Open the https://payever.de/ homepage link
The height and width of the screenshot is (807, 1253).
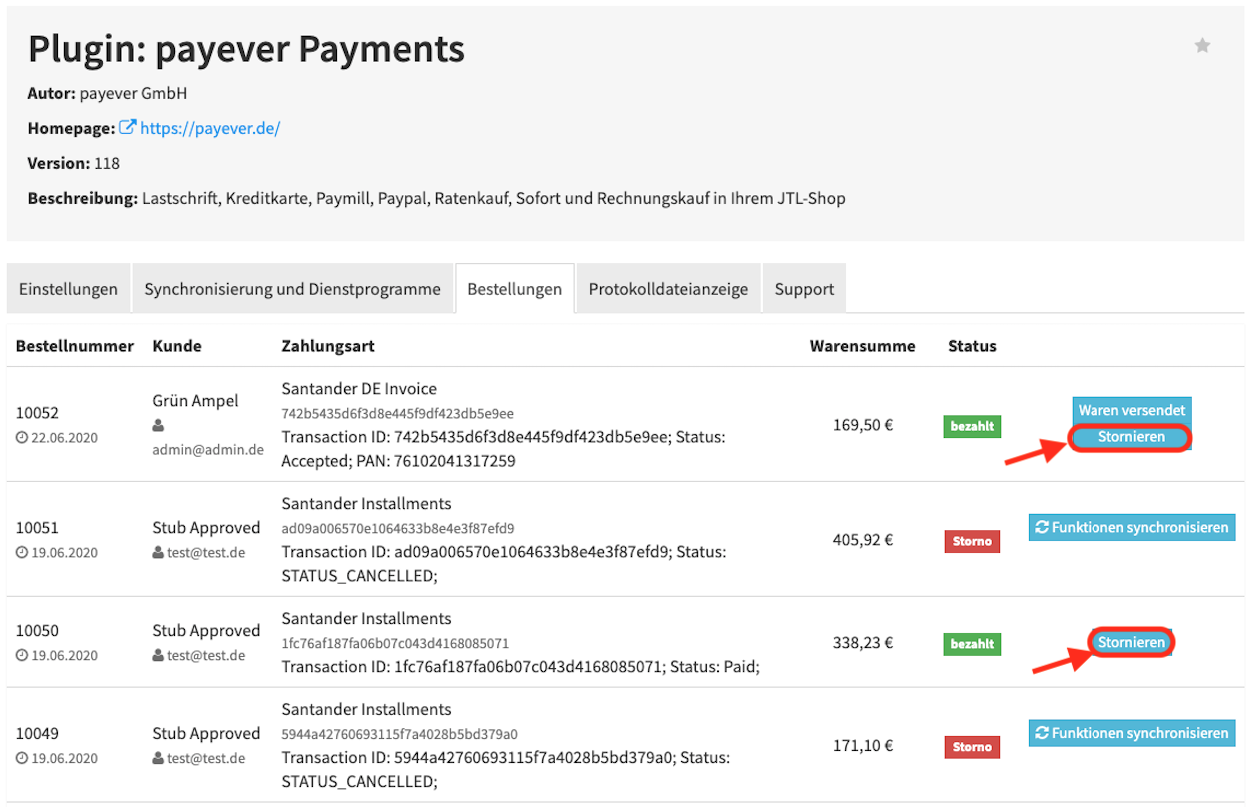(210, 128)
